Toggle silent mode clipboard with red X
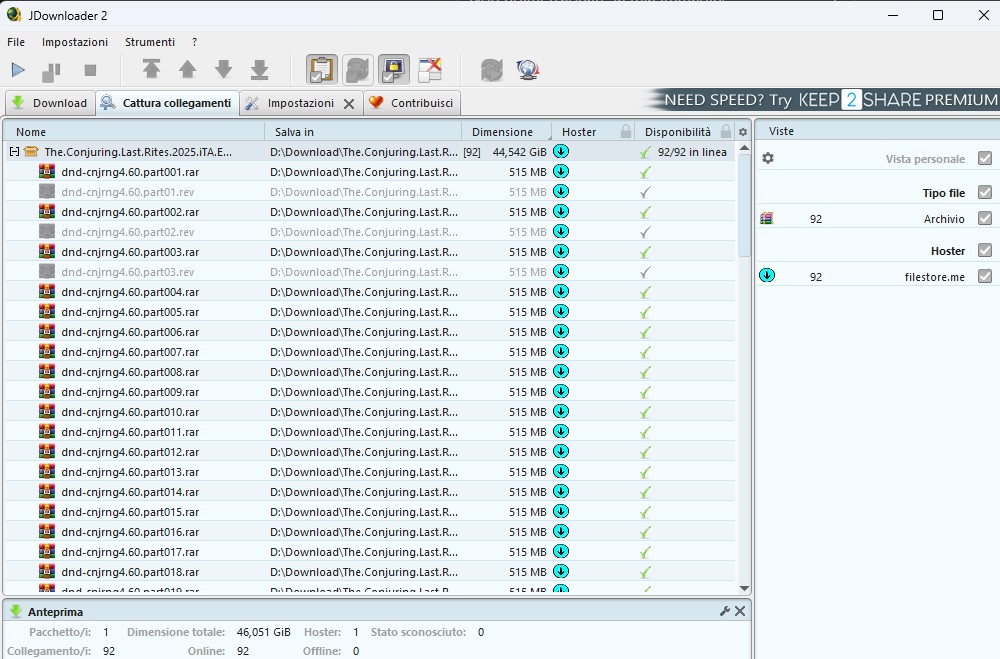Image resolution: width=1000 pixels, height=659 pixels. (430, 70)
